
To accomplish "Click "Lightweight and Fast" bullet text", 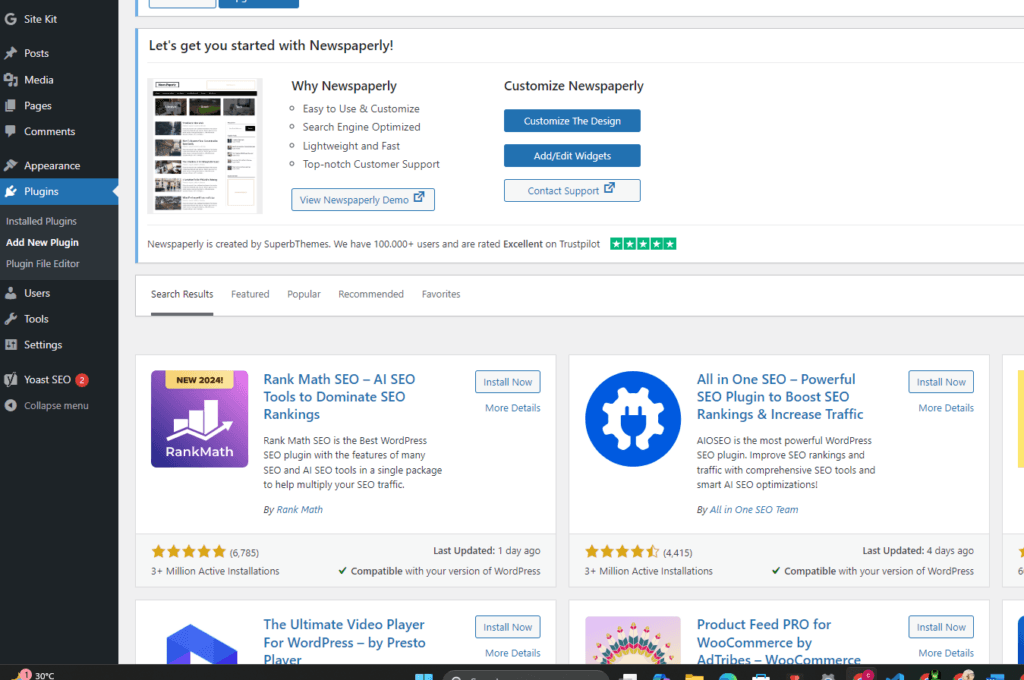I will (351, 146).
